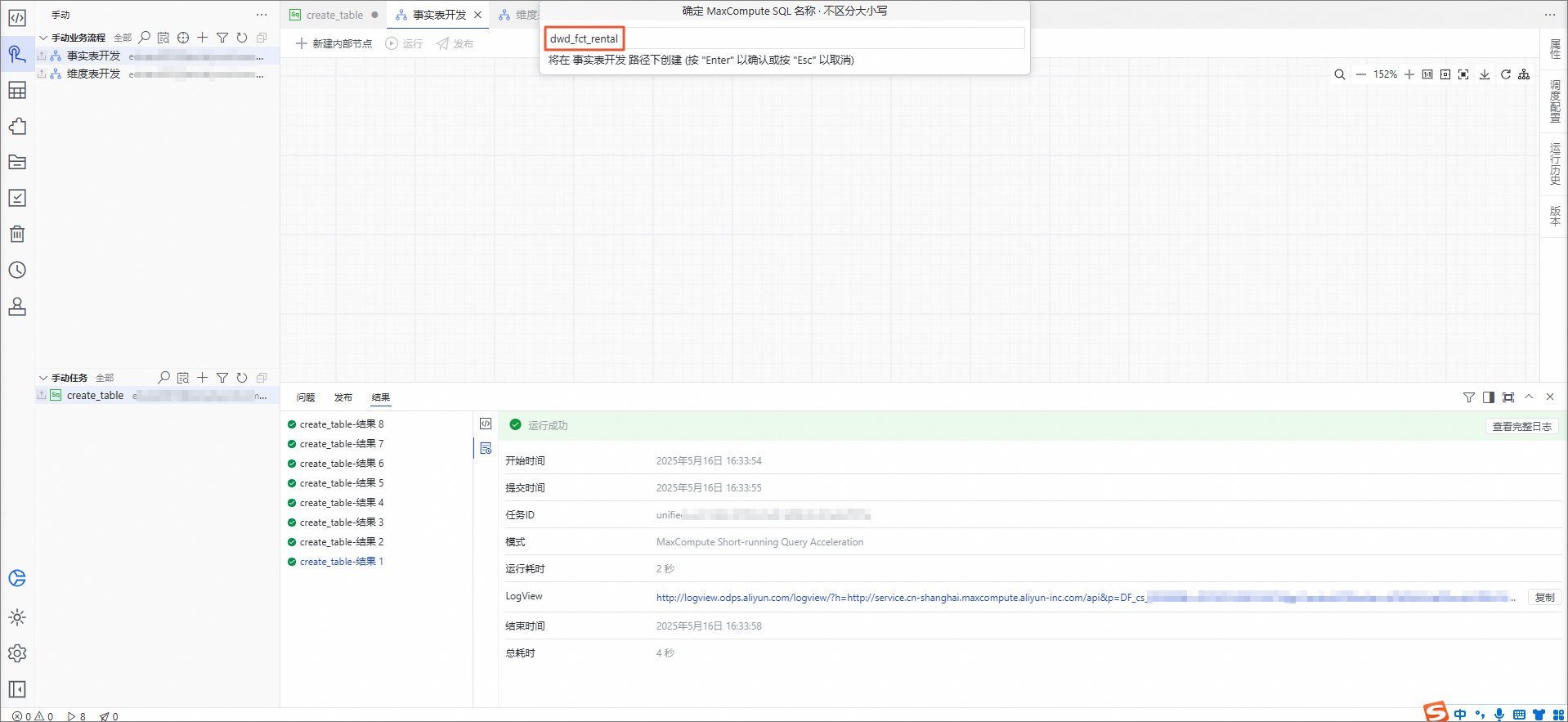Open the settings gear in the sidebar

click(17, 653)
